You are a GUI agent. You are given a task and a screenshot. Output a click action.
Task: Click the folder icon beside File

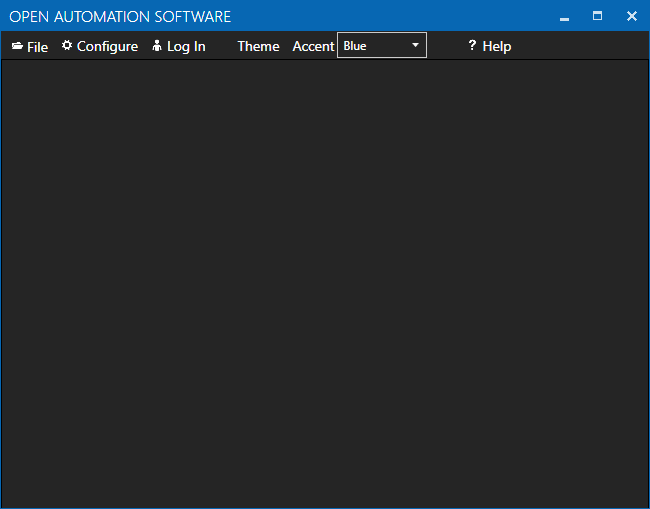(17, 46)
